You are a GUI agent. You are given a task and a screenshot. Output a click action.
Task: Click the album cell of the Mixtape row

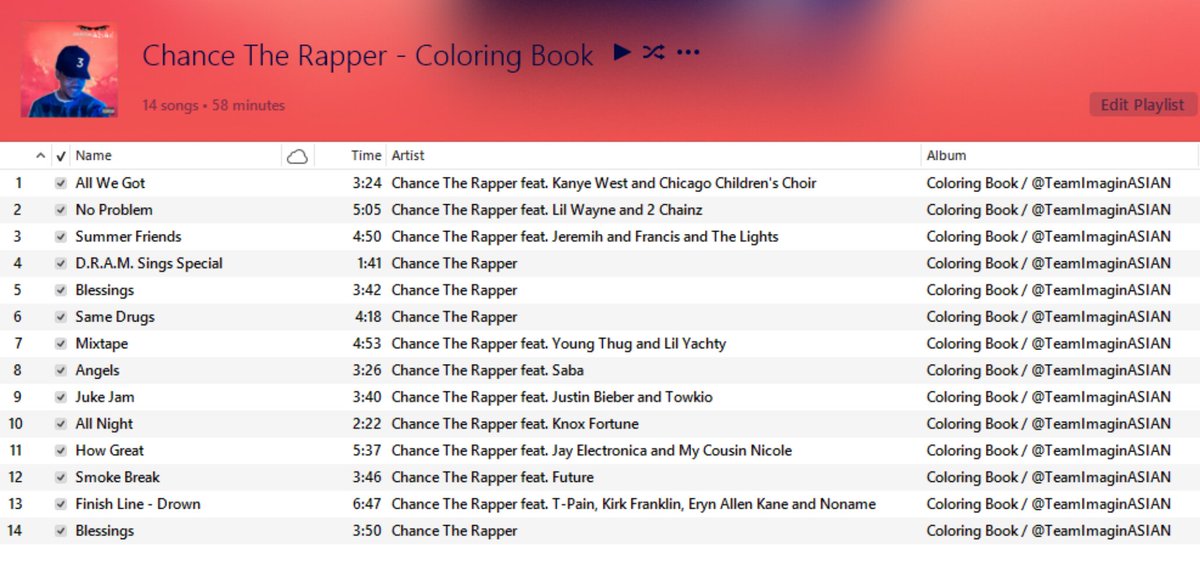click(1048, 344)
